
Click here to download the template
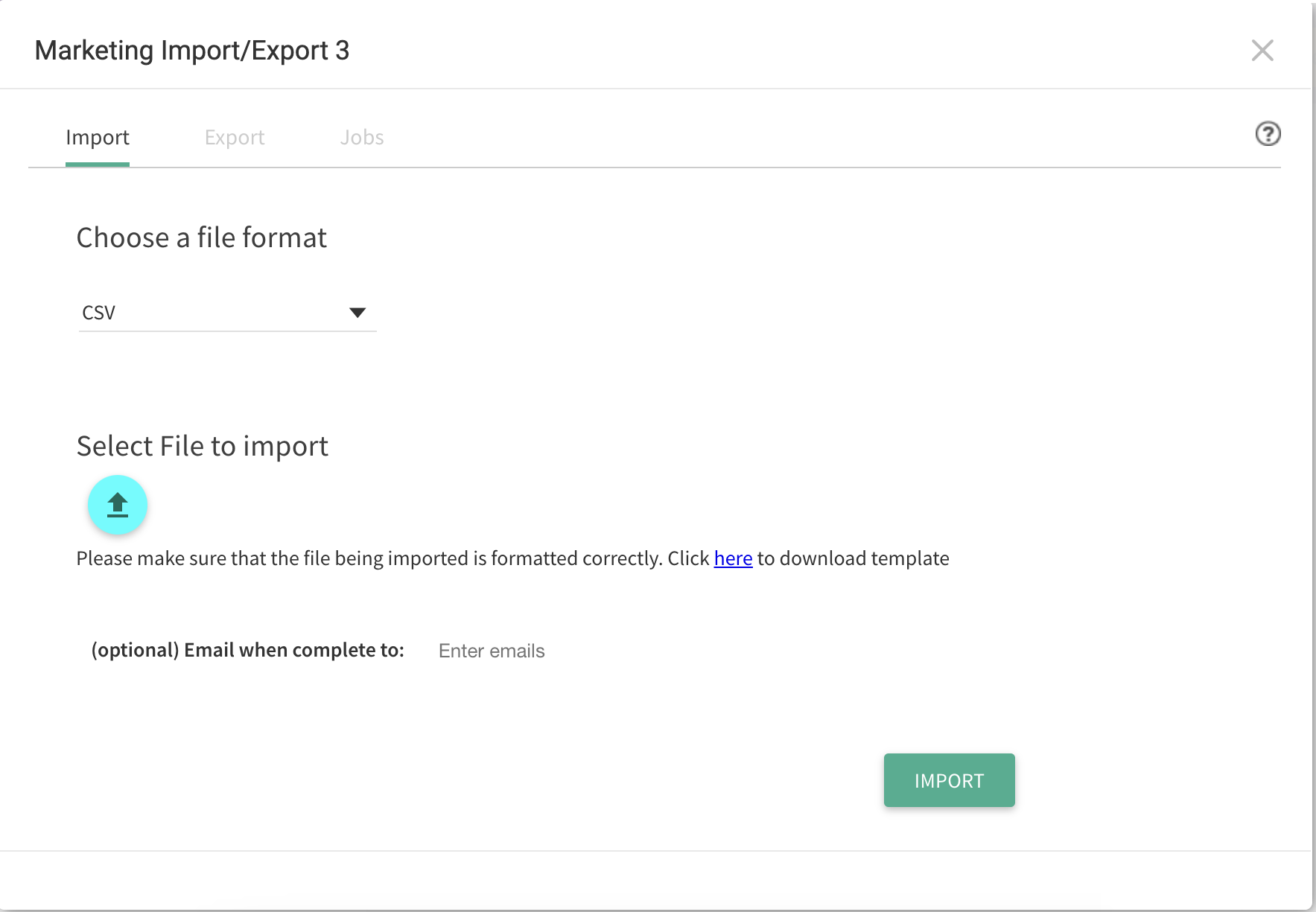pyautogui.click(x=732, y=558)
